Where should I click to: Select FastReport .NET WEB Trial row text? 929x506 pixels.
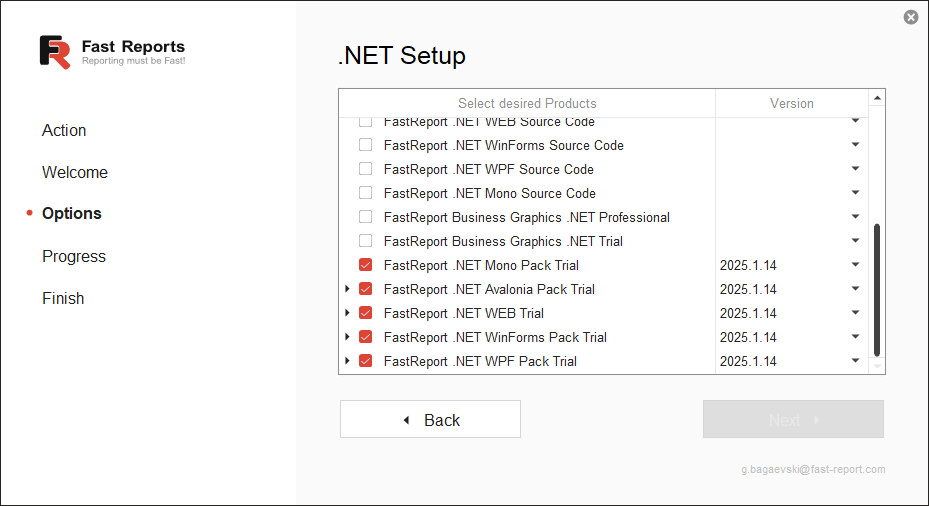[464, 313]
